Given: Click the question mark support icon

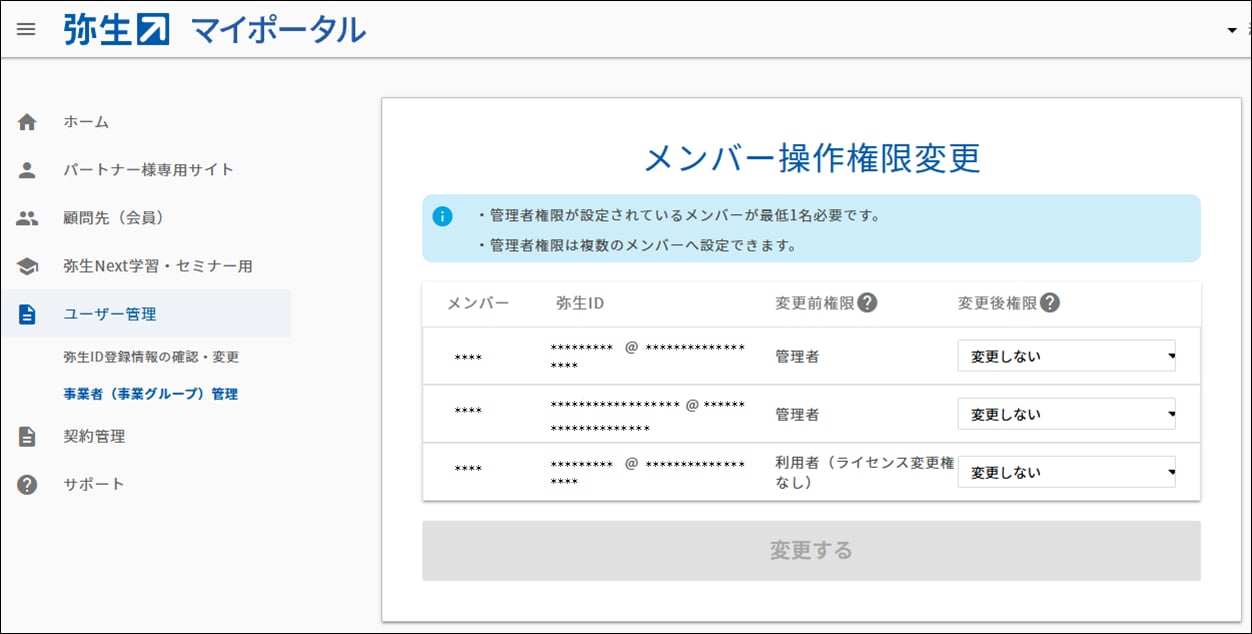Looking at the screenshot, I should pyautogui.click(x=27, y=484).
